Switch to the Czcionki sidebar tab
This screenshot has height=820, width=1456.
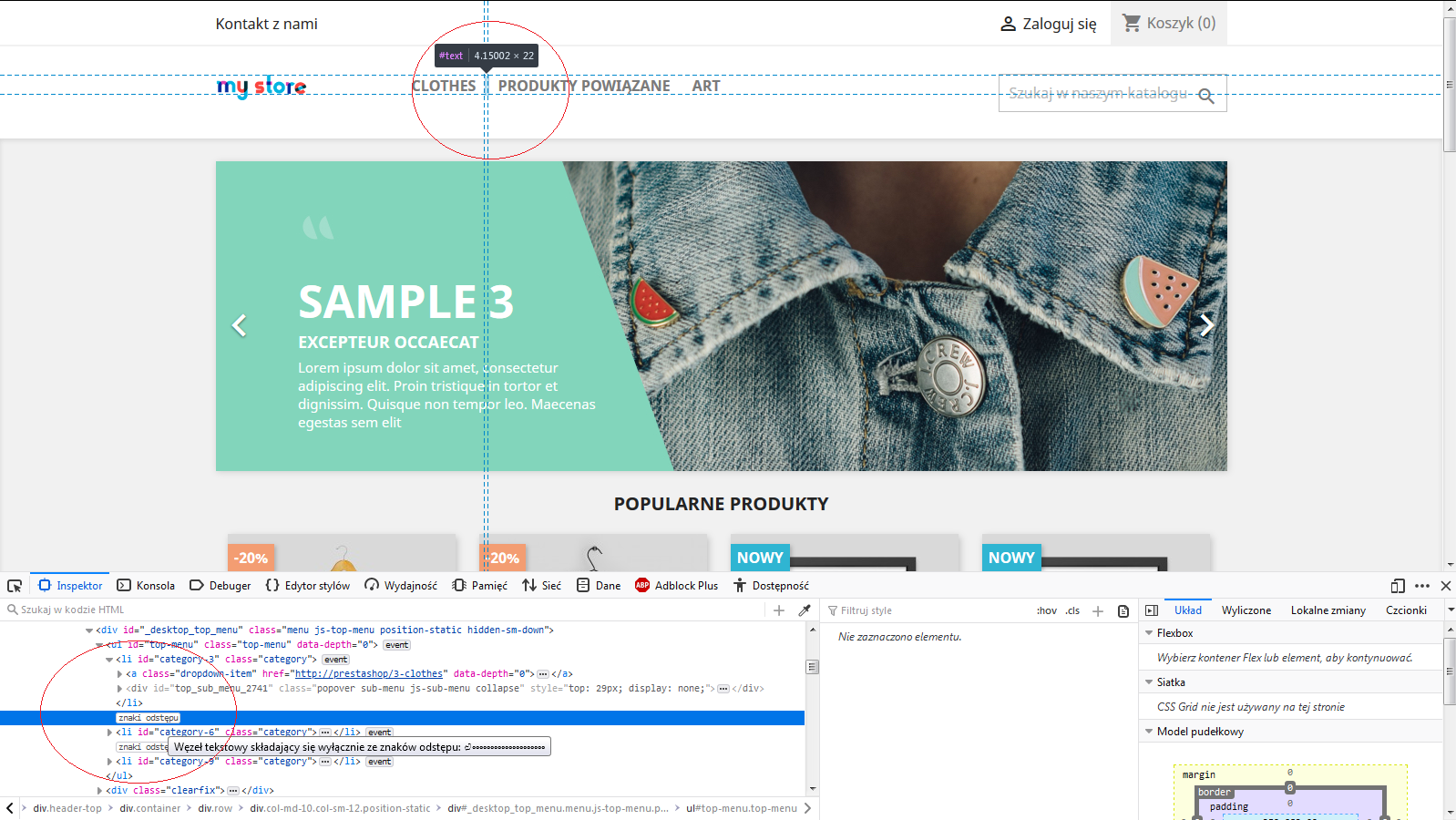[1406, 610]
